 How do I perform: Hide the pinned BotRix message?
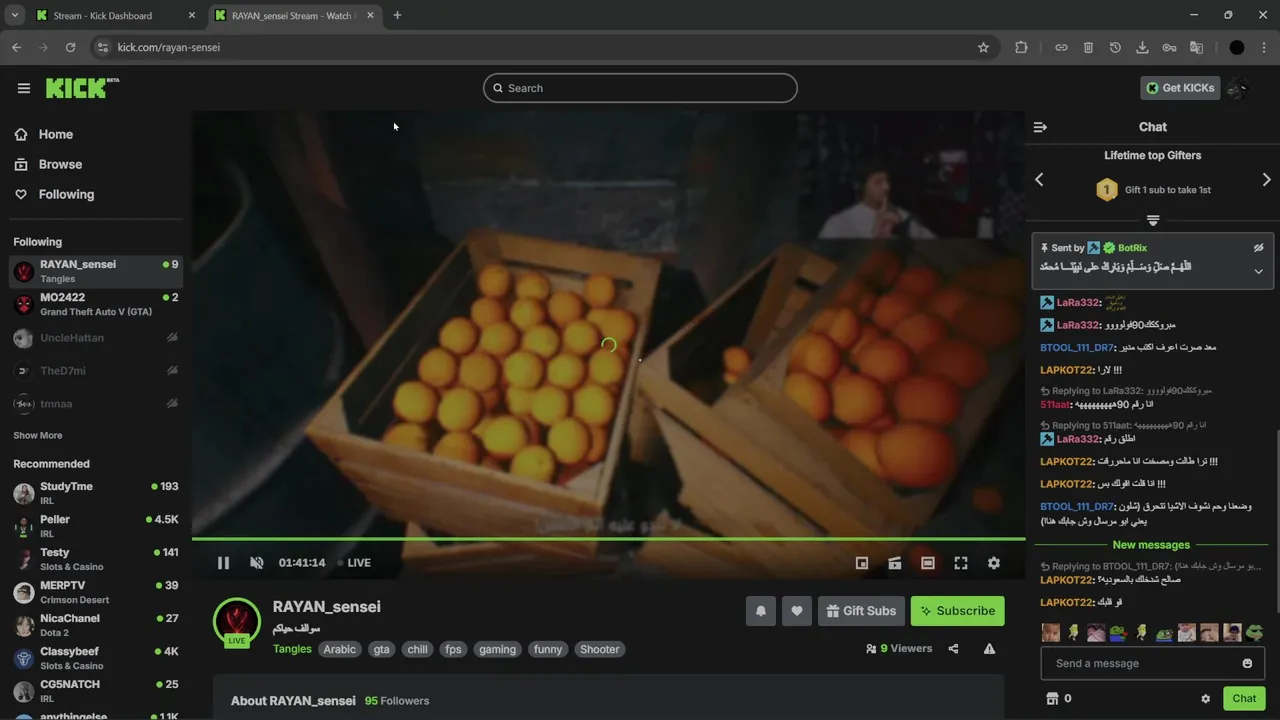[x=1259, y=247]
